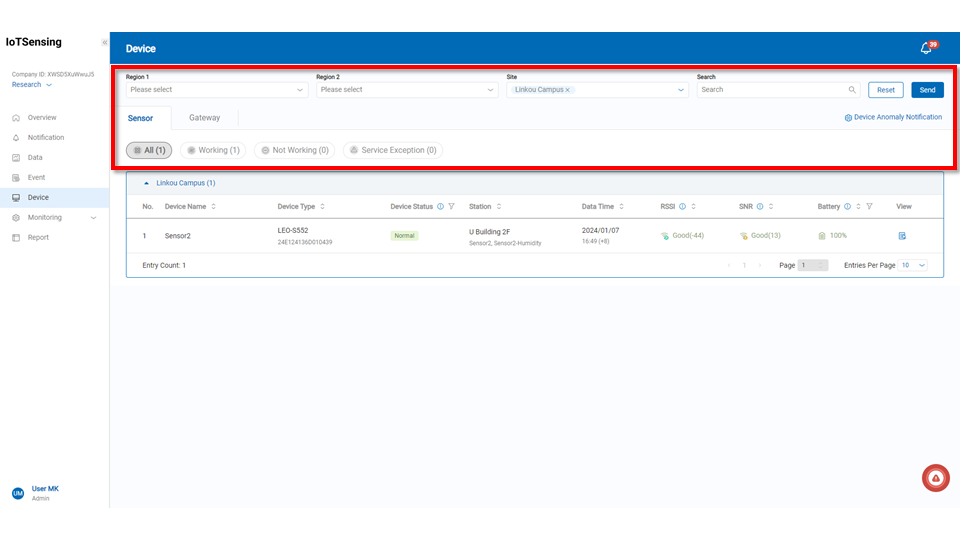Viewport: 960px width, 540px height.
Task: Select the Not Working (0) status filter
Action: [293, 150]
